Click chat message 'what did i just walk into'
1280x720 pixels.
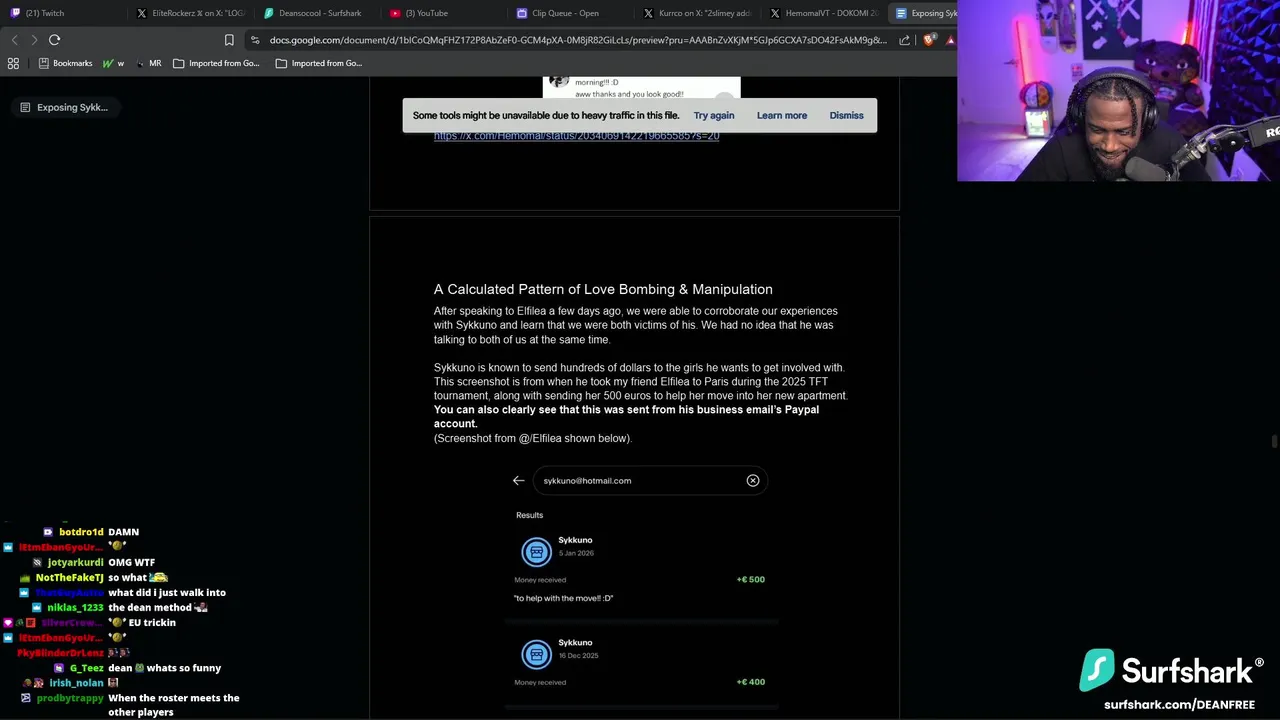coord(167,592)
